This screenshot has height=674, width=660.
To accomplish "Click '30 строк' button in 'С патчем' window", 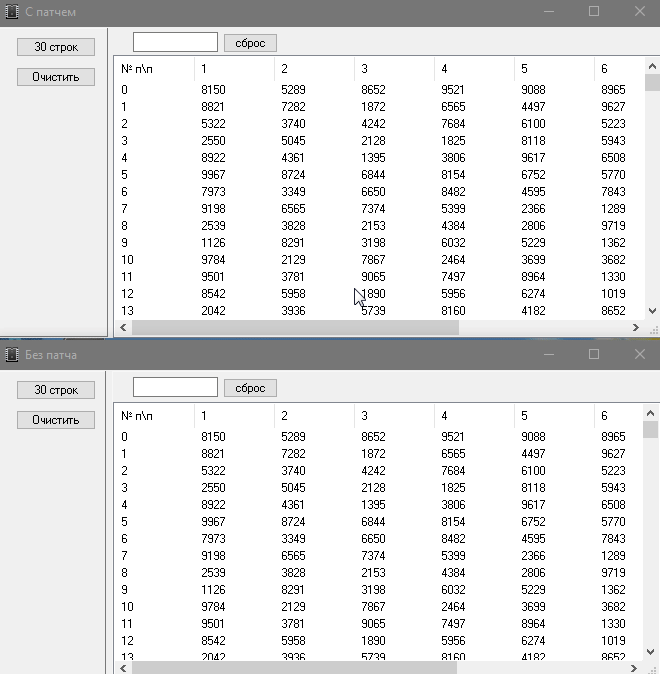I will pos(56,47).
